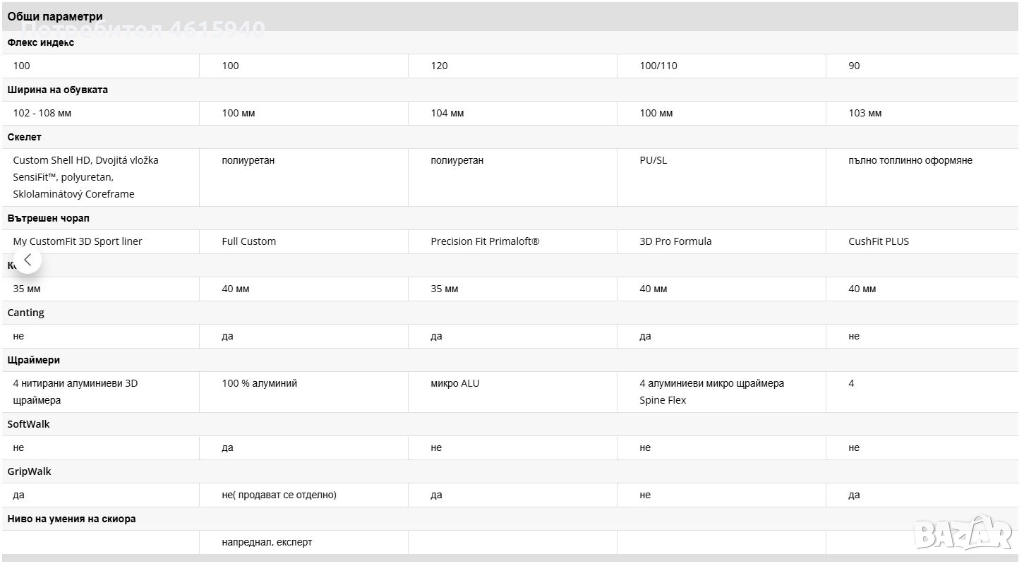Click the "Ширина на обувката" row heading
This screenshot has height=562, width=1024.
pos(58,90)
